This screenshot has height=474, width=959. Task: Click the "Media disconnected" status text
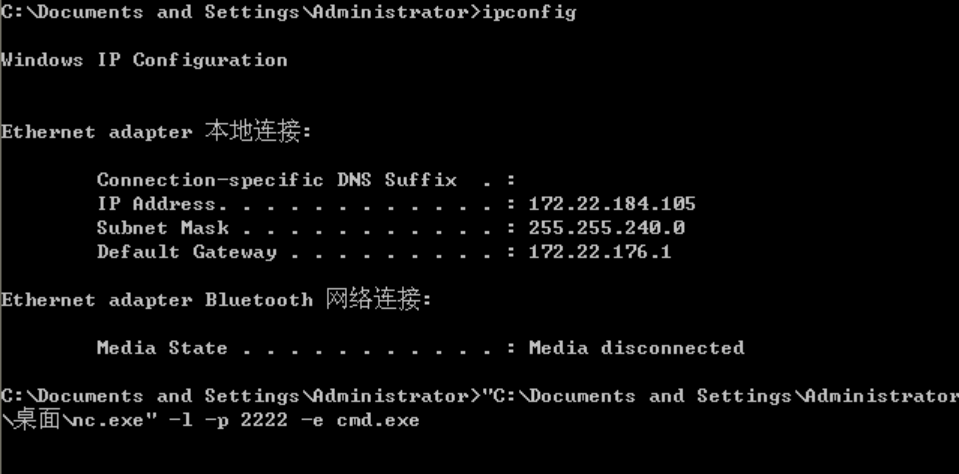pyautogui.click(x=636, y=348)
